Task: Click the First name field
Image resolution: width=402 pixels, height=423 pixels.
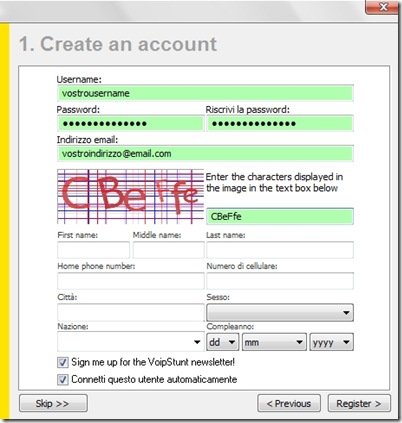Action: tap(93, 250)
